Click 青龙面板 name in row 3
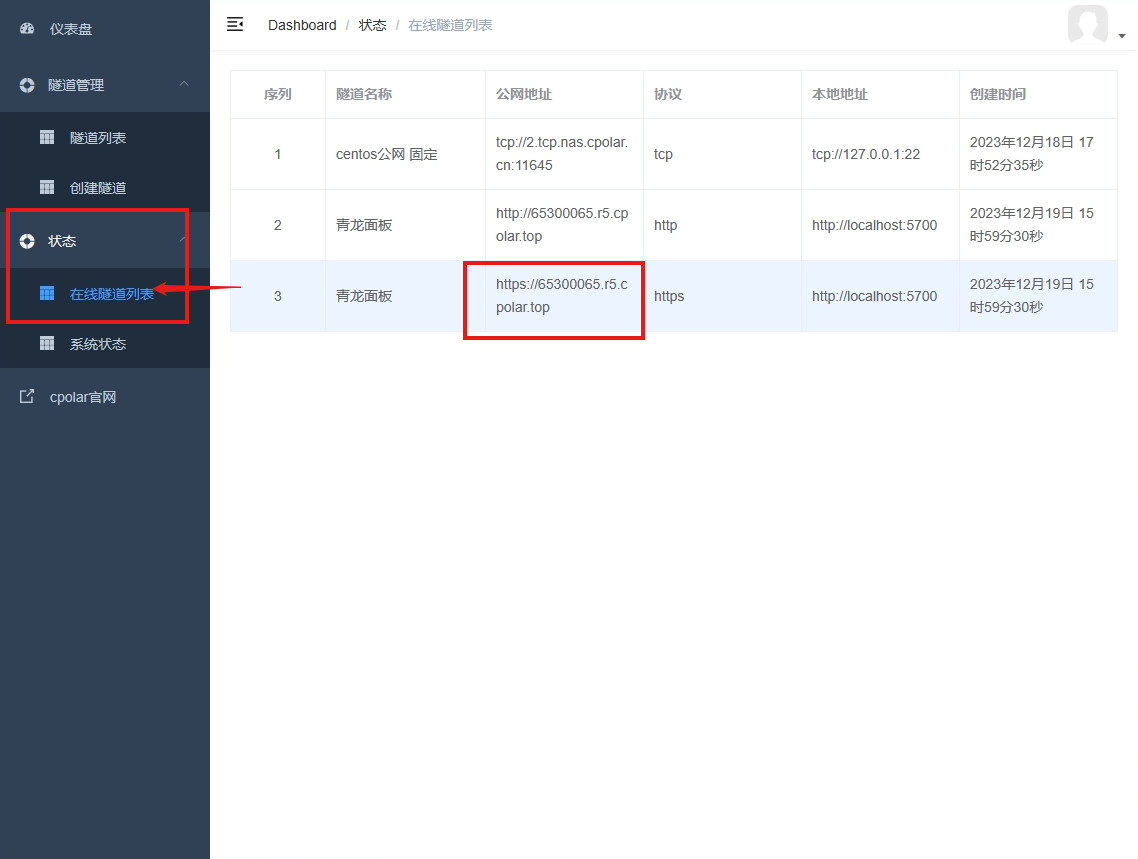 coord(405,296)
